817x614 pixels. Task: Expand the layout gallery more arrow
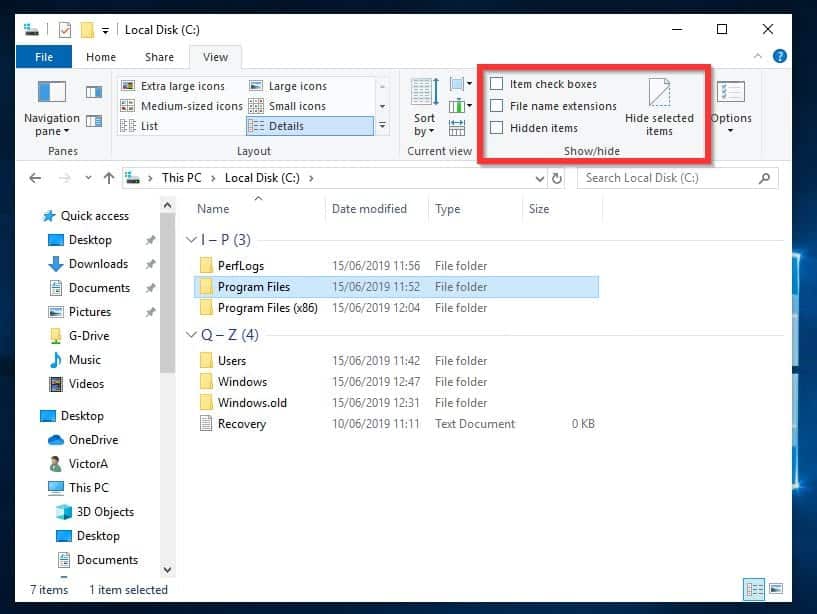(x=382, y=126)
